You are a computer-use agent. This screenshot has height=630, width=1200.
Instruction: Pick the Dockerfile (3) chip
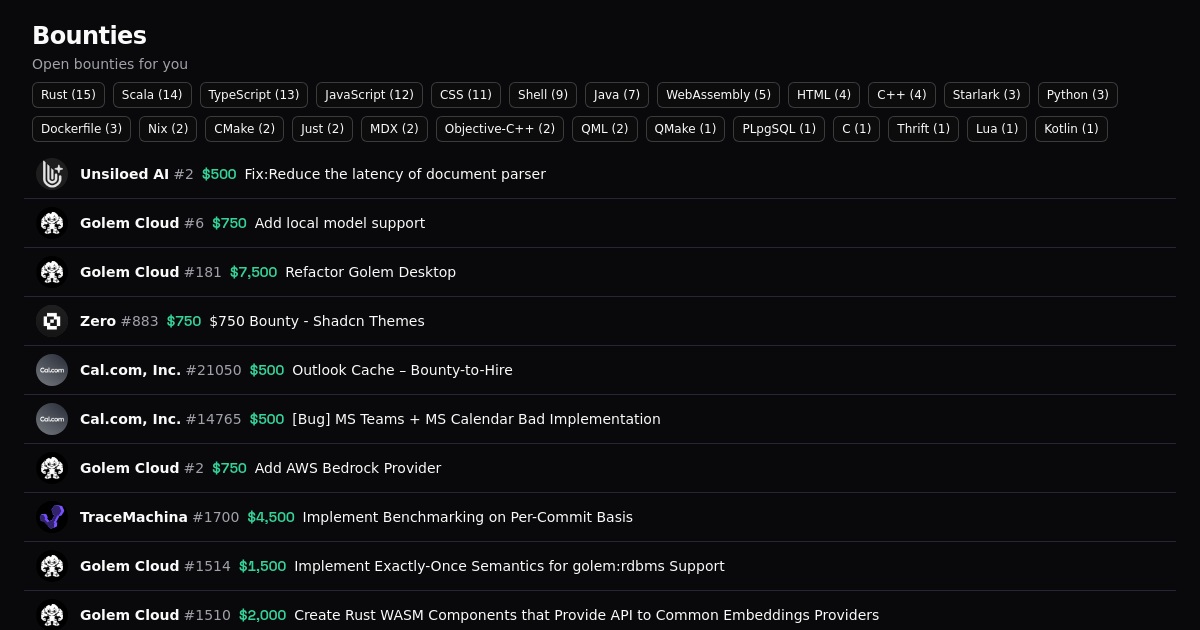(x=81, y=129)
